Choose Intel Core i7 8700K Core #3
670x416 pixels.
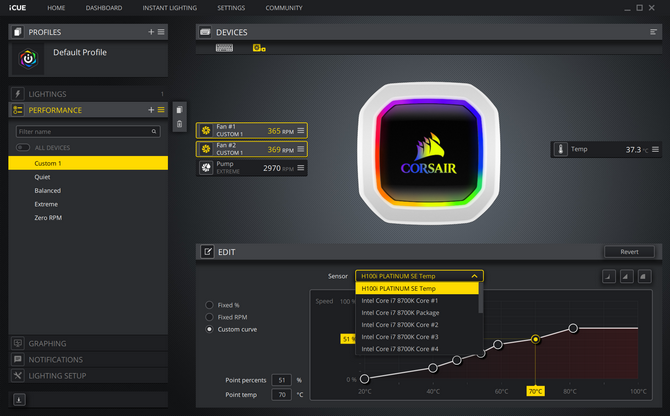click(x=417, y=337)
